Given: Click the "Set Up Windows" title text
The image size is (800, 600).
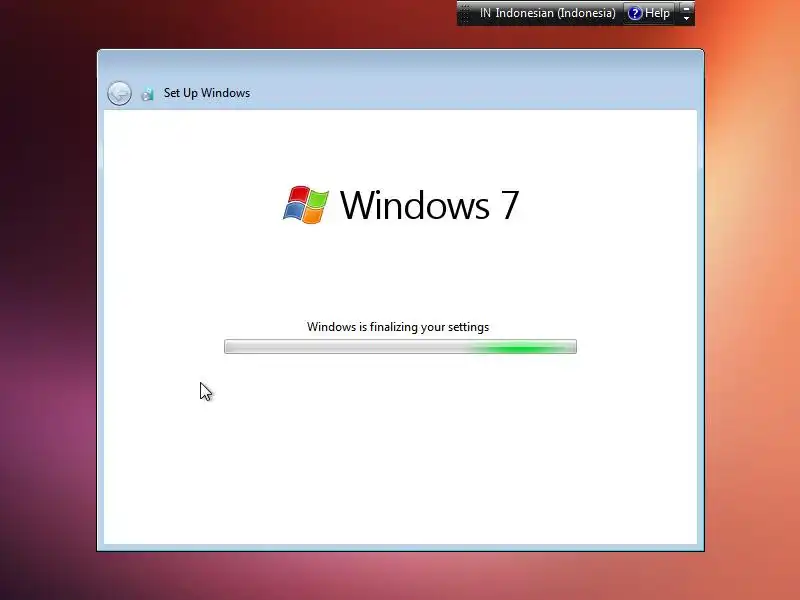Looking at the screenshot, I should click(207, 93).
